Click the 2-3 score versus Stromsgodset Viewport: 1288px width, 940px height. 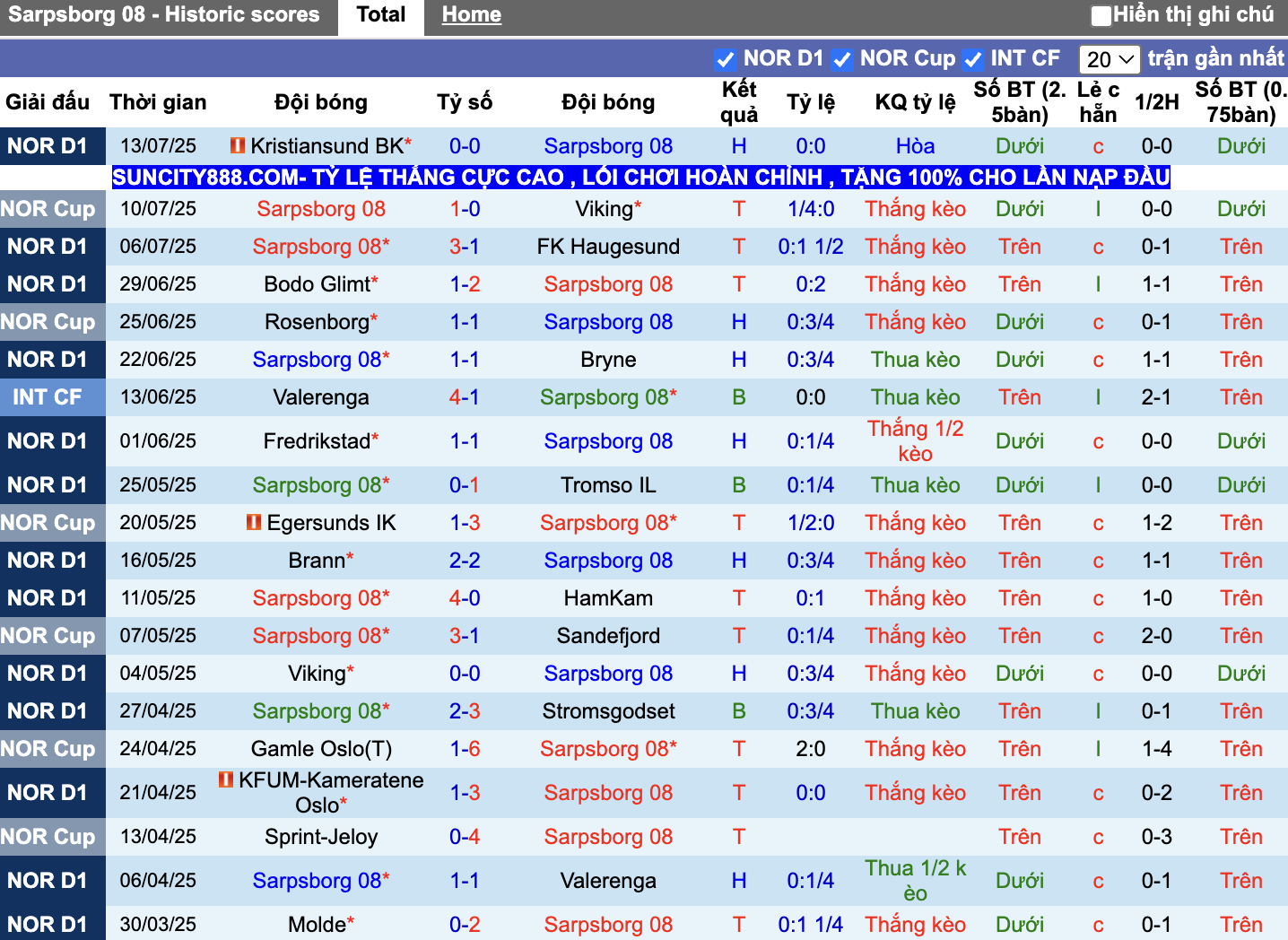(x=465, y=711)
